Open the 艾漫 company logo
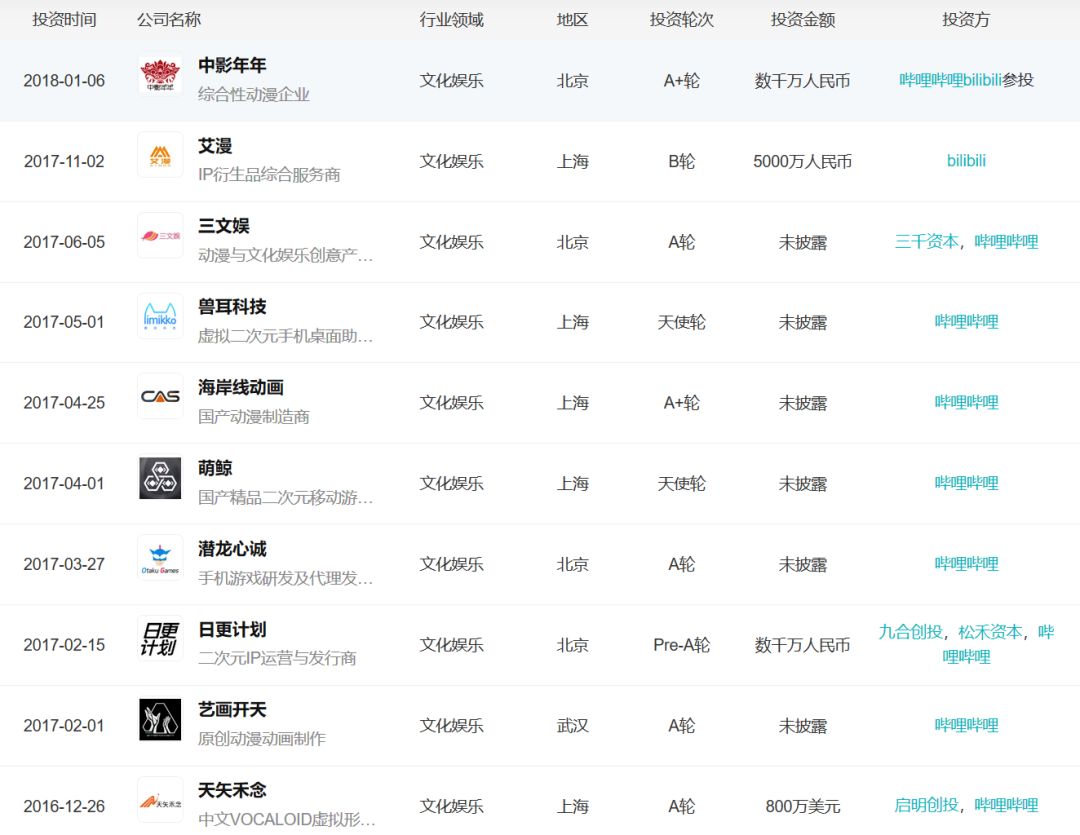 160,156
